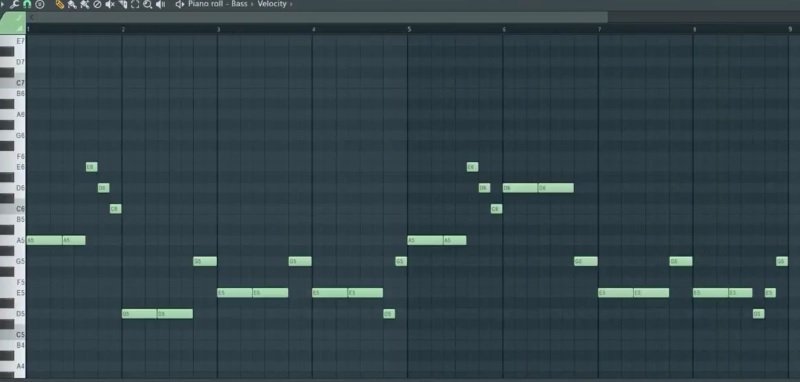Click bar 5 on the timeline ruler
This screenshot has width=800, height=382.
point(409,30)
